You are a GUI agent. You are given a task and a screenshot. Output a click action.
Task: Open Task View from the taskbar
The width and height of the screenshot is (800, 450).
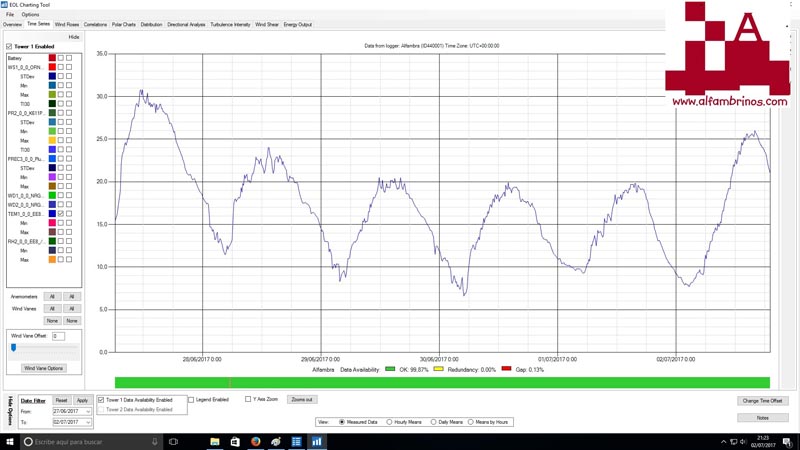point(173,442)
